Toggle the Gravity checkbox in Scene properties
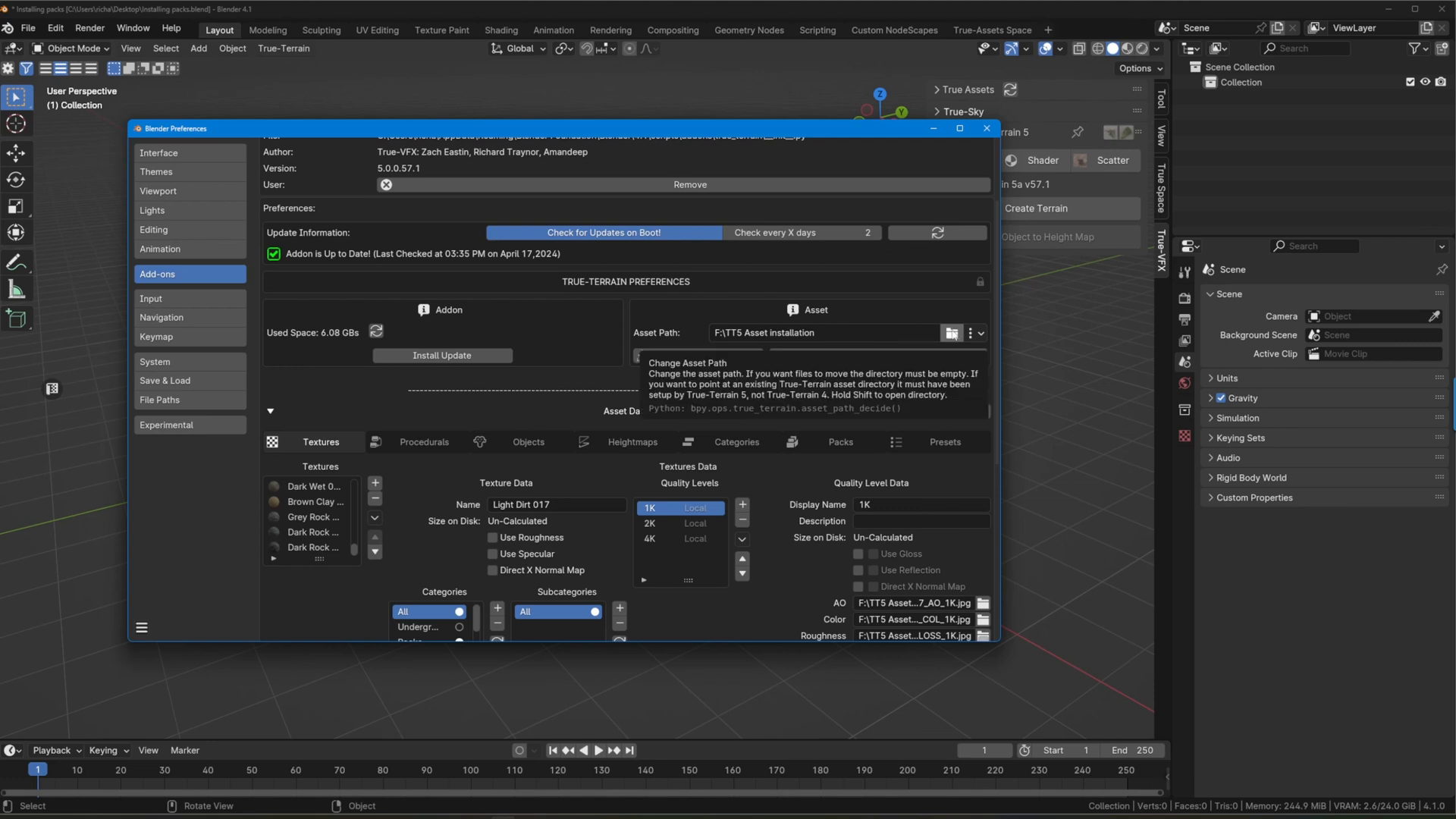 point(1221,398)
